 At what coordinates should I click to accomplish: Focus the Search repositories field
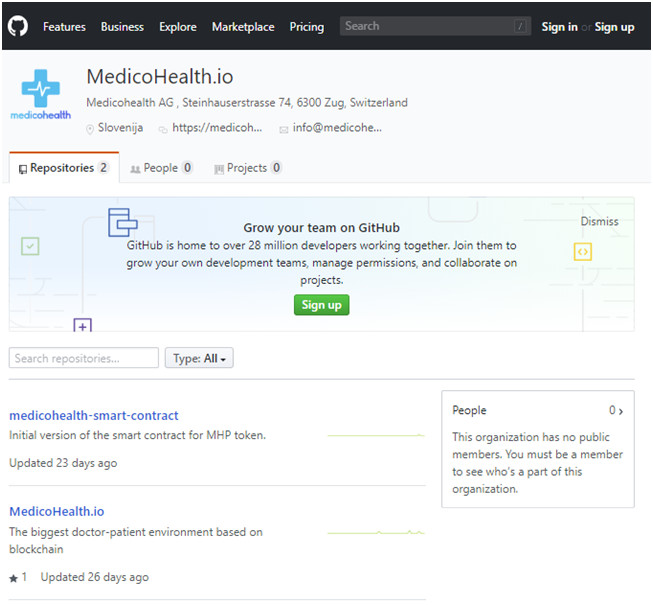[x=84, y=358]
